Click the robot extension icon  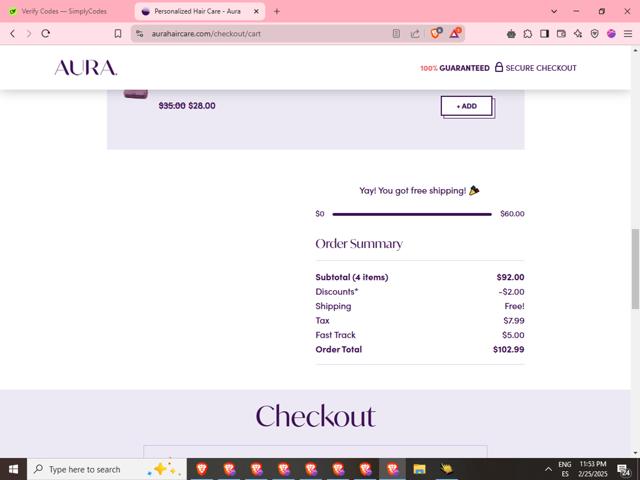coord(511,34)
